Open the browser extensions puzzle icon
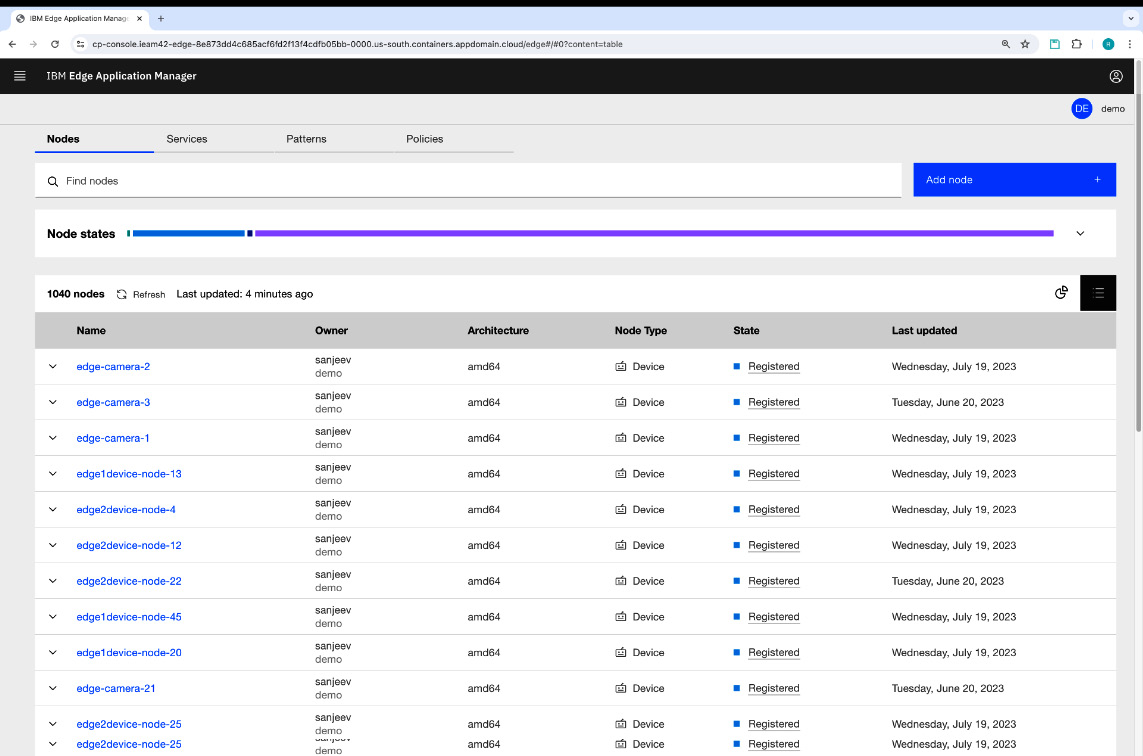1143x756 pixels. pyautogui.click(x=1077, y=44)
